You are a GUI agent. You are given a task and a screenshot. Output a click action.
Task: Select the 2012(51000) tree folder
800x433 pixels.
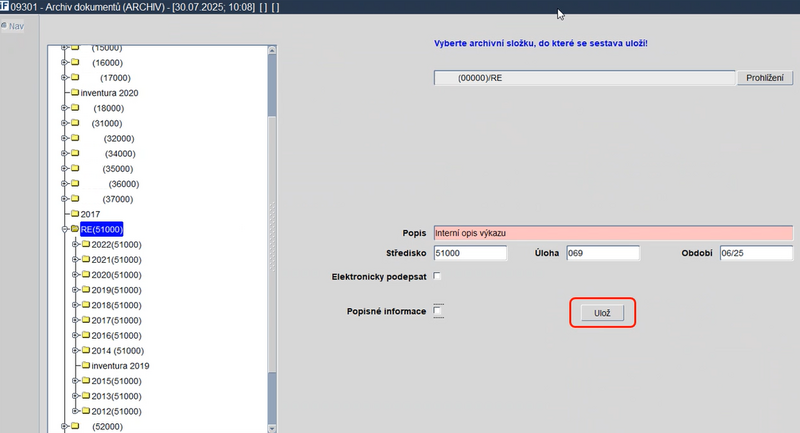point(116,412)
